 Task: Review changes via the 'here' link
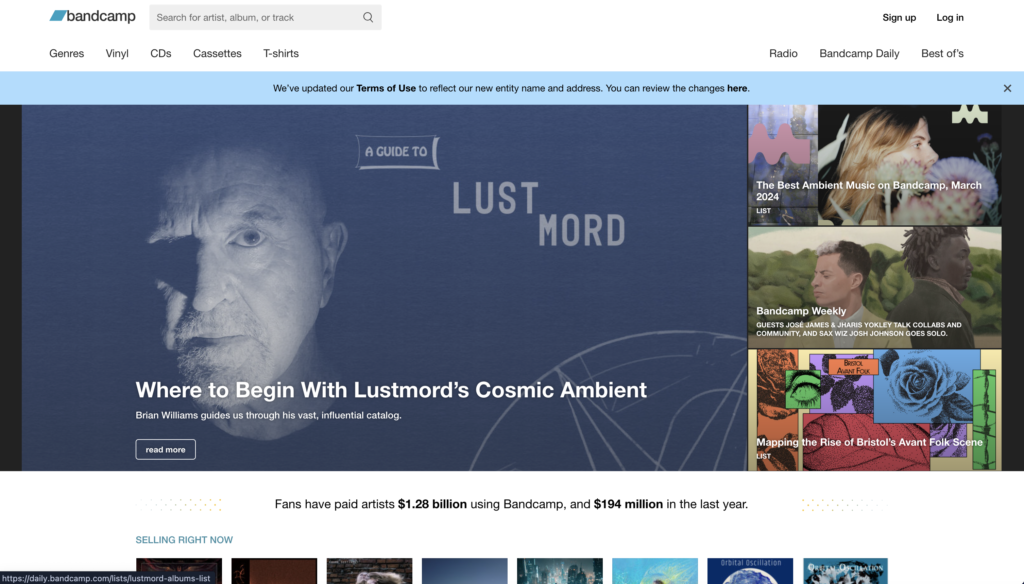(737, 88)
